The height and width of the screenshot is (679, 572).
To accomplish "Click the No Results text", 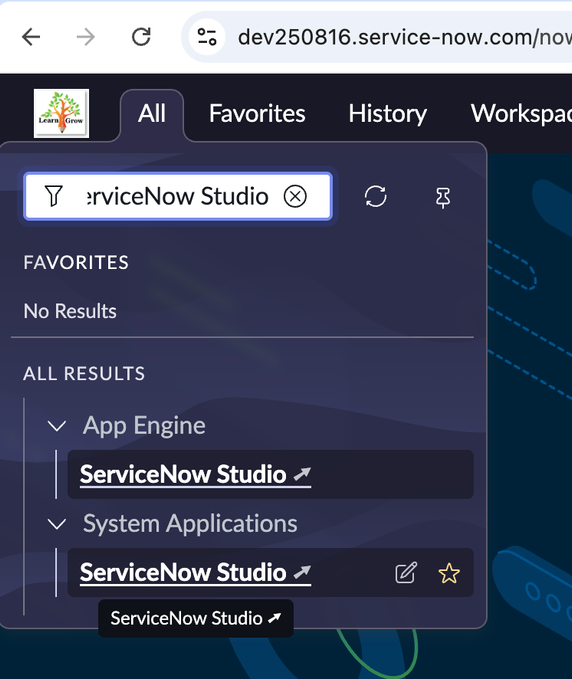I will click(x=70, y=311).
